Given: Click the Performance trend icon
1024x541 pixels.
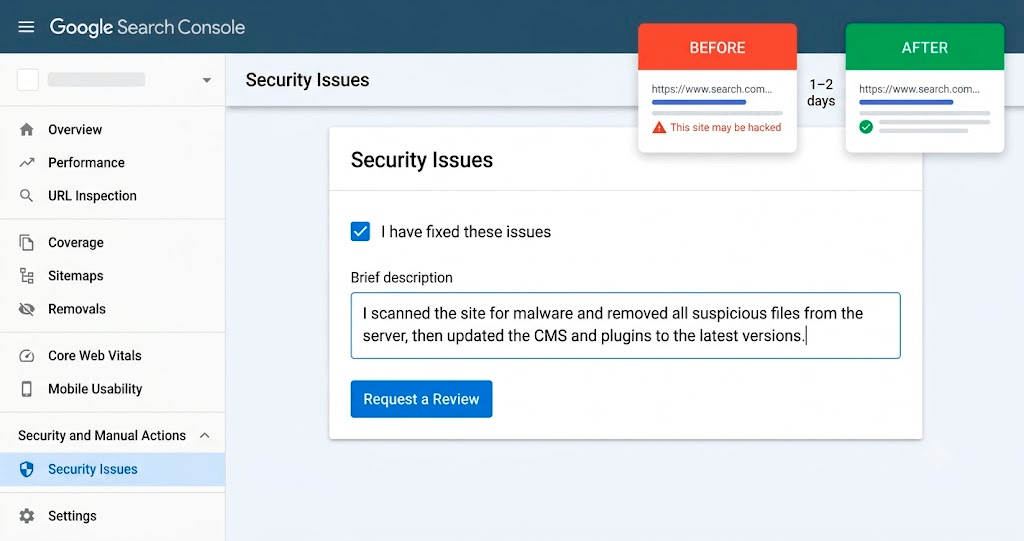Looking at the screenshot, I should coord(27,163).
